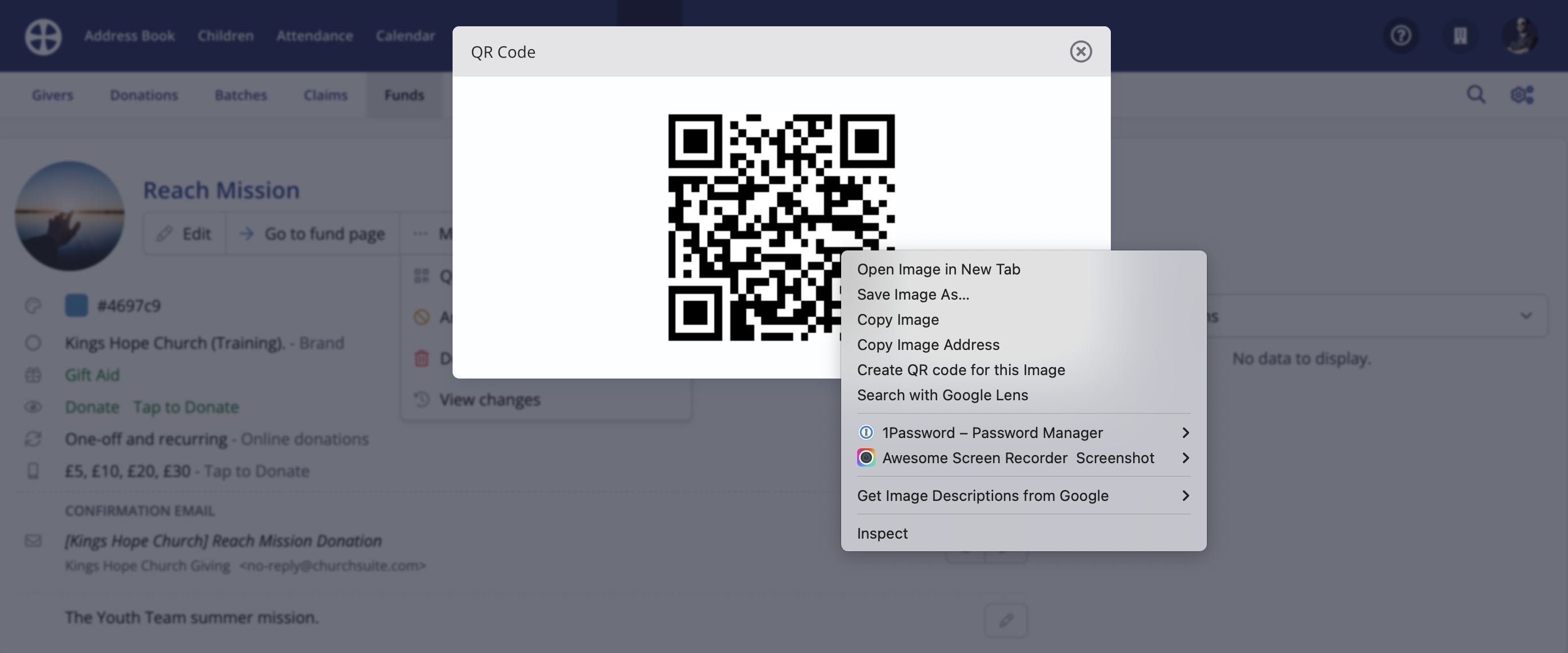
Task: Click the Reach Mission Donation email subject
Action: point(223,541)
